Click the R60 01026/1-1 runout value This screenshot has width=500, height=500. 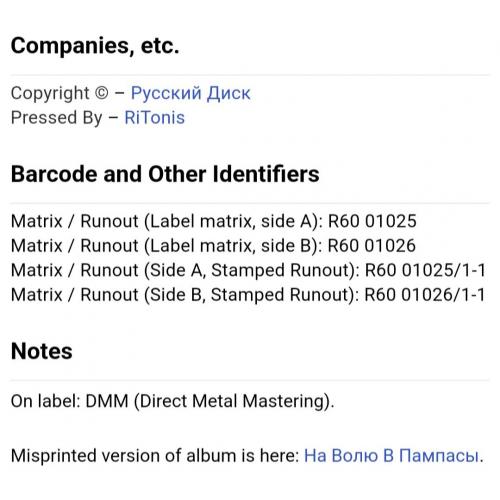[425, 295]
